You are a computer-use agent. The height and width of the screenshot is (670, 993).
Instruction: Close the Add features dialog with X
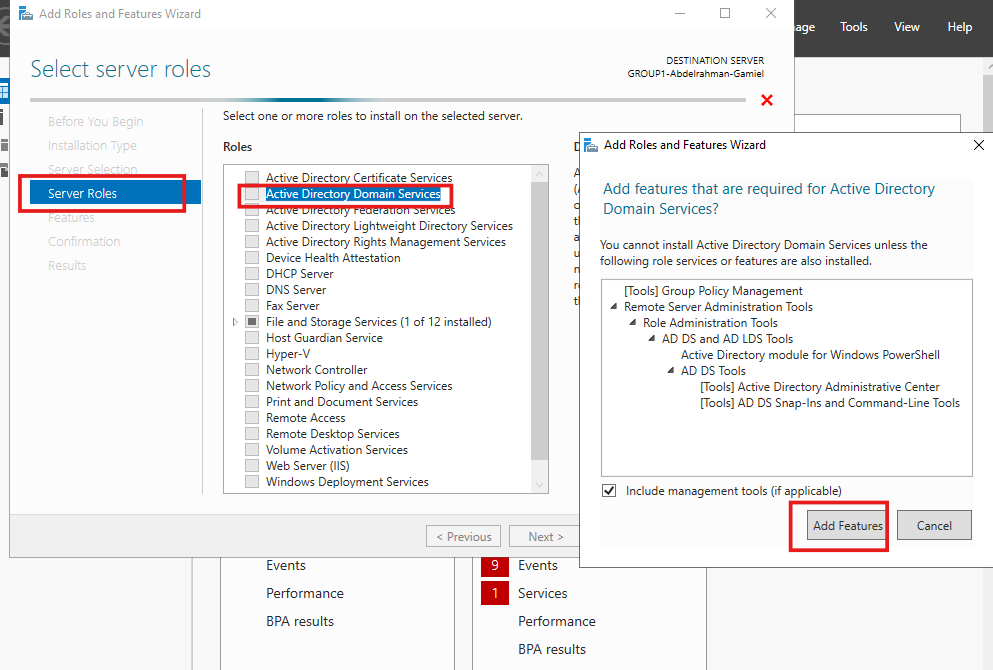click(978, 145)
